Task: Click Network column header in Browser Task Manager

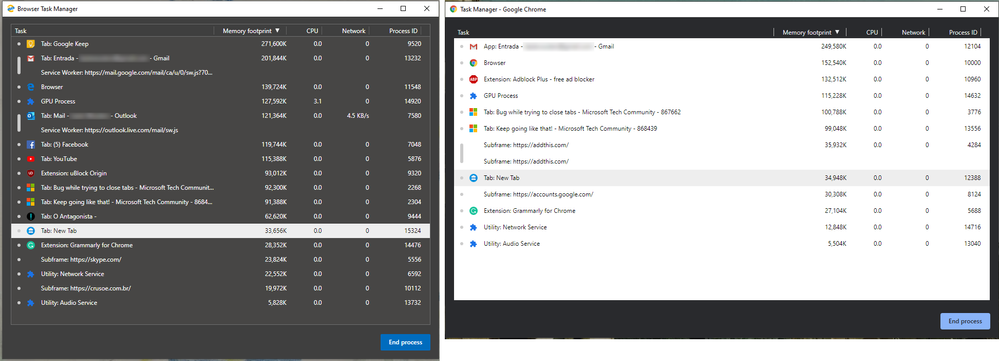Action: tap(354, 31)
